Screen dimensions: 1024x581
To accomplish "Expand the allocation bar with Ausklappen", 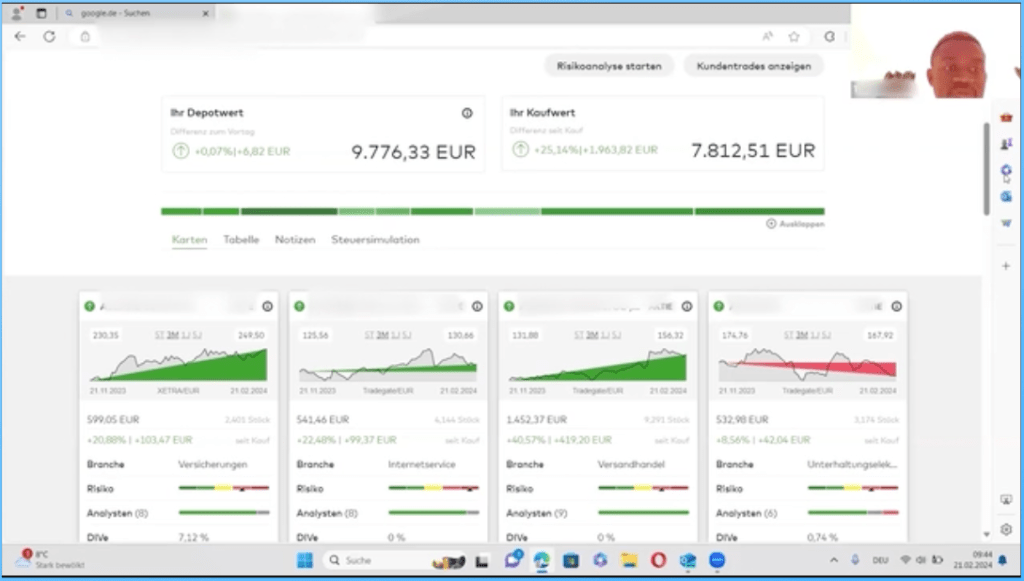I will (796, 224).
